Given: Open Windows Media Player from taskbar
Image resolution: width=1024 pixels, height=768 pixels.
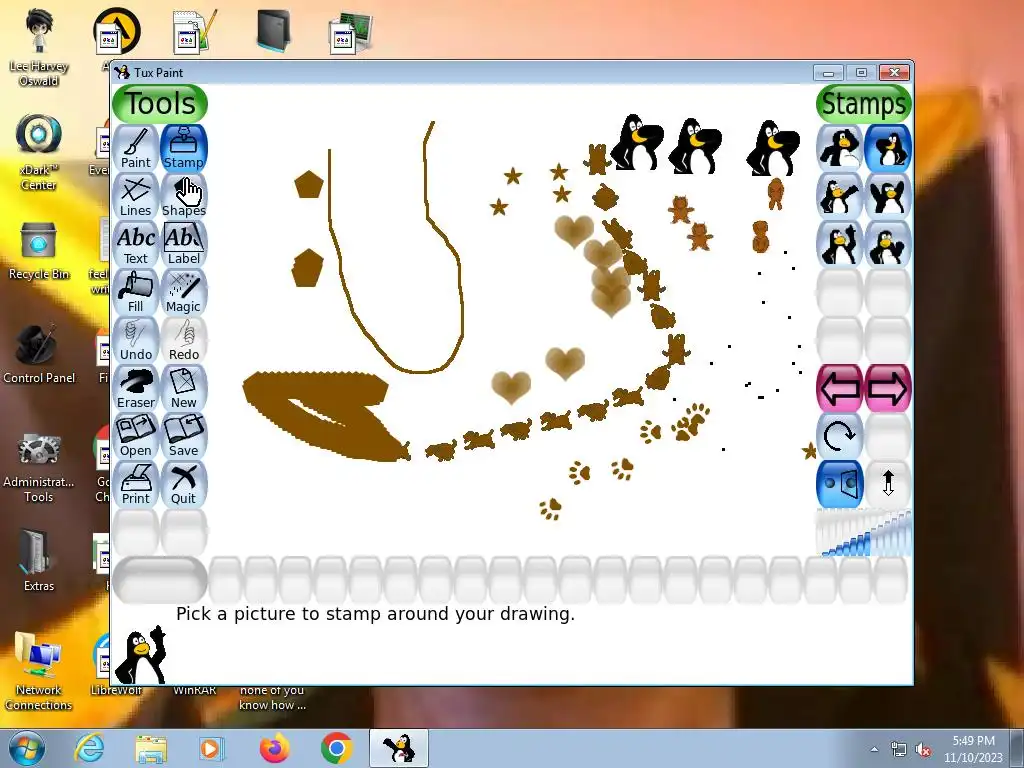Looking at the screenshot, I should tap(212, 748).
